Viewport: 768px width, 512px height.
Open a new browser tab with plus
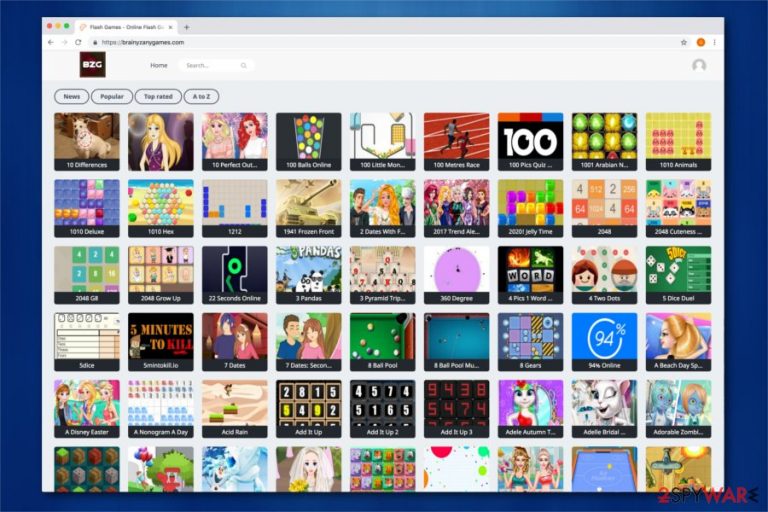(187, 27)
